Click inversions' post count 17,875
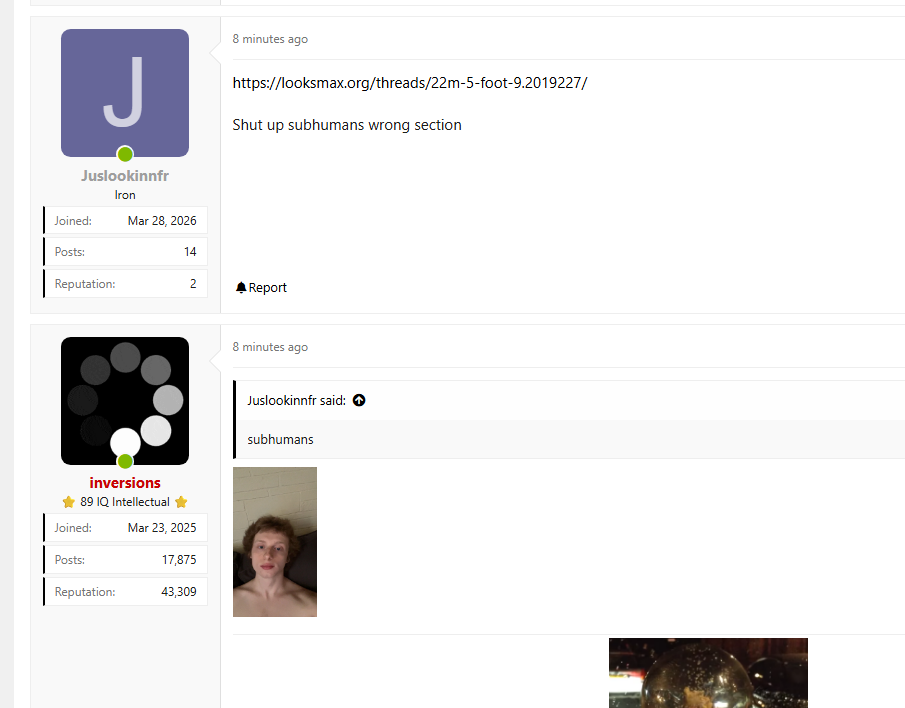The width and height of the screenshot is (905, 708). pyautogui.click(x=179, y=560)
